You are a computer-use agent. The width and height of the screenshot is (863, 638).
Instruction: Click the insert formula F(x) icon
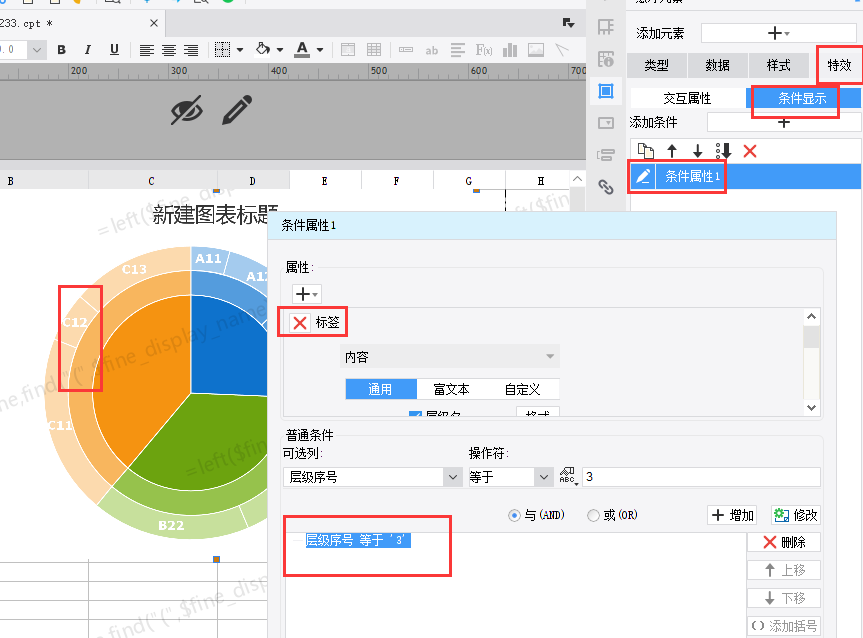pos(484,50)
